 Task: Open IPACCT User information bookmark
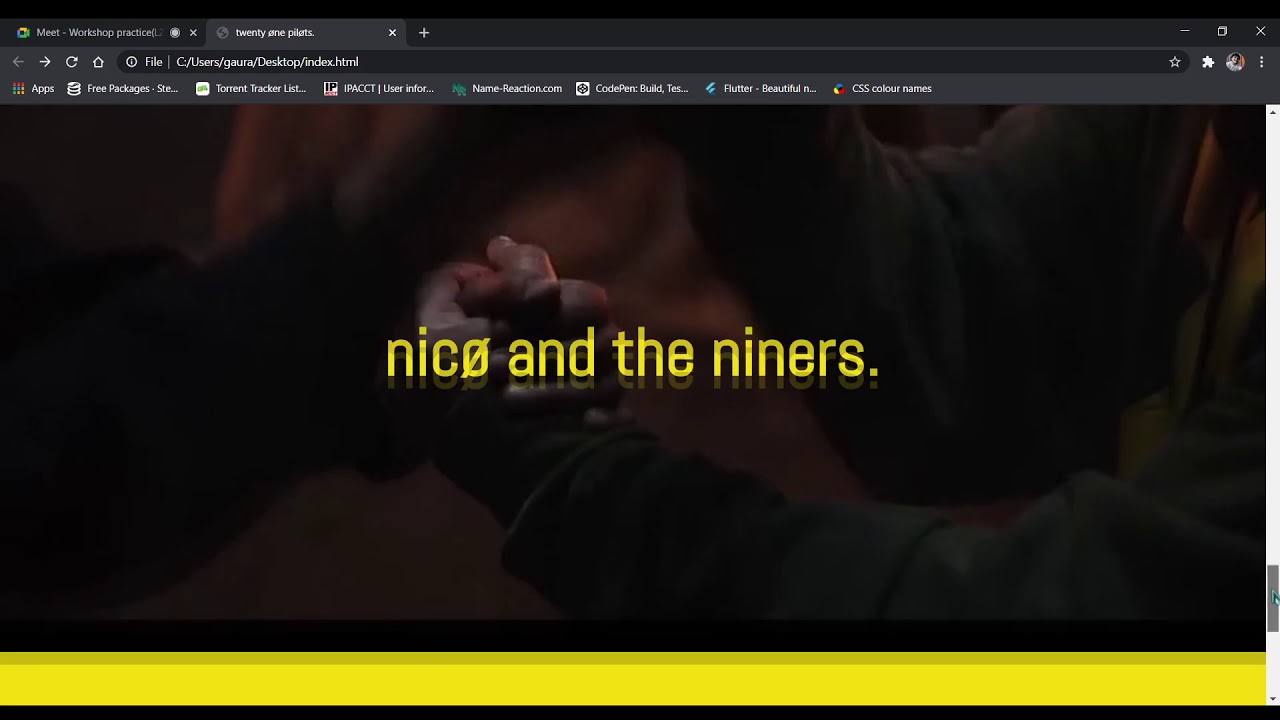tap(379, 88)
